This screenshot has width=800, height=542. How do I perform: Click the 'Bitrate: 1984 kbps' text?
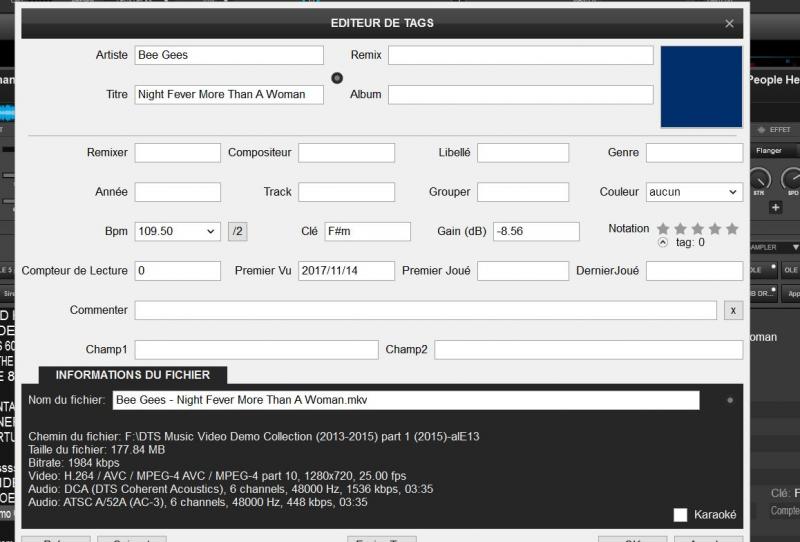[73, 463]
